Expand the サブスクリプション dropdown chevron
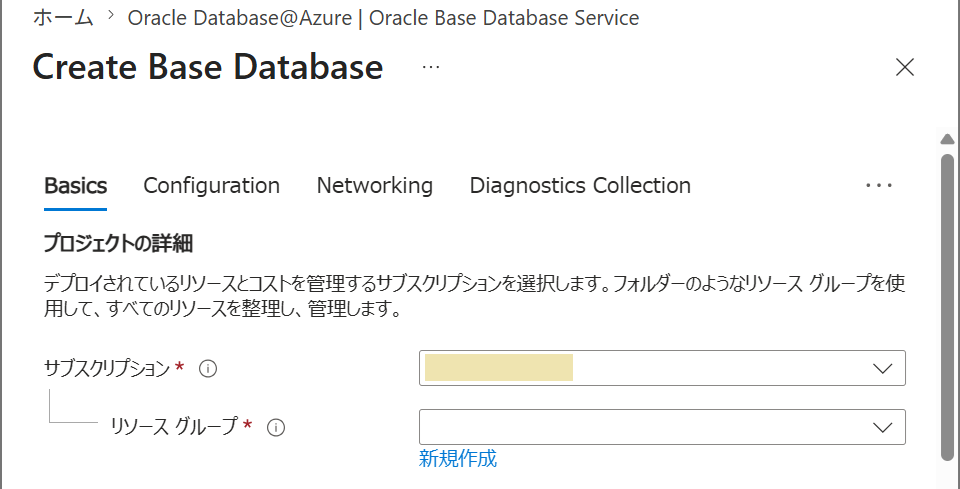 882,368
